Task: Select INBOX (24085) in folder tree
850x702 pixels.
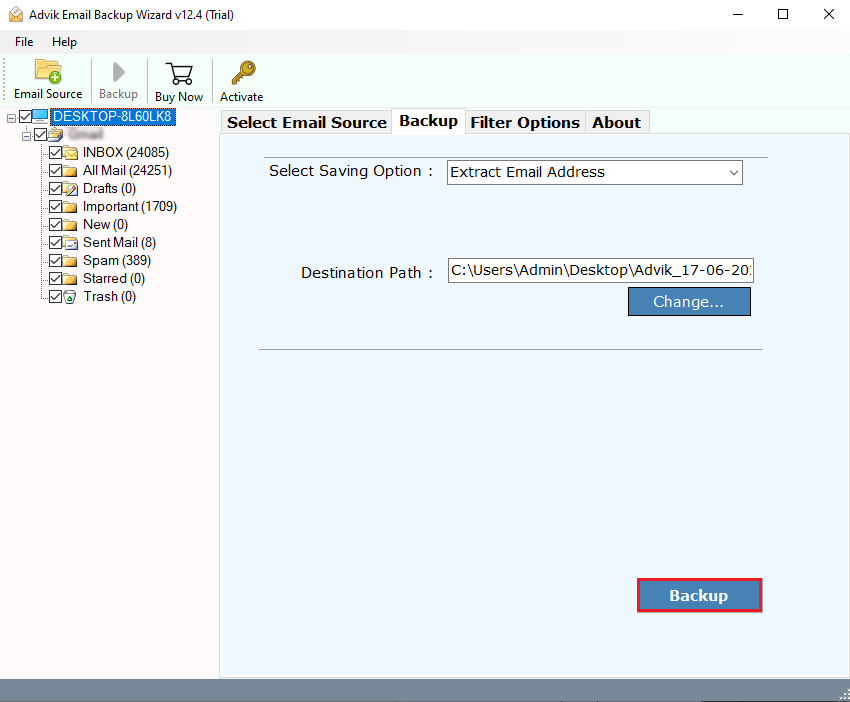Action: 126,152
